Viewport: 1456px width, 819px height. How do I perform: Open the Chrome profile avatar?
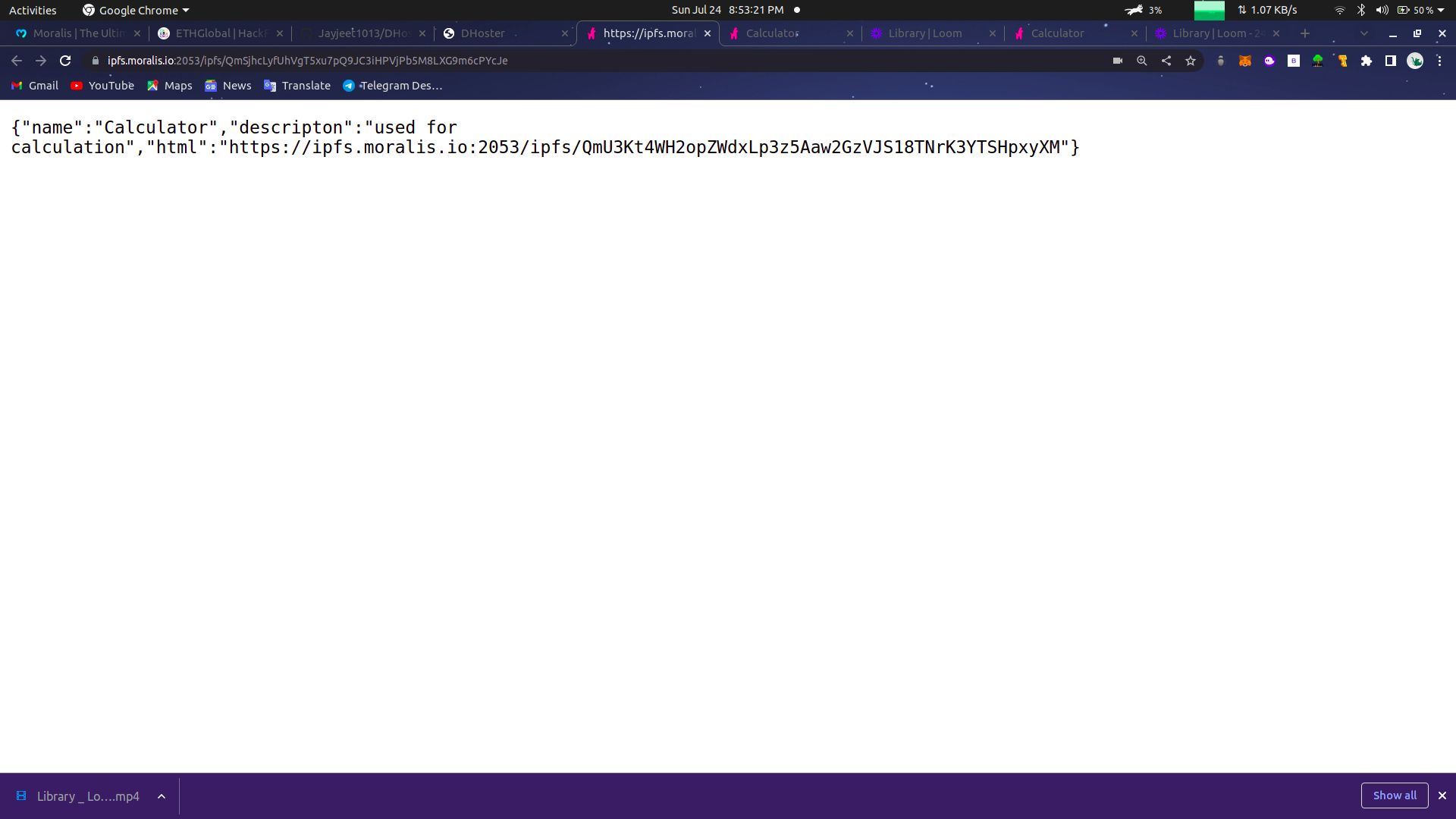(1415, 61)
